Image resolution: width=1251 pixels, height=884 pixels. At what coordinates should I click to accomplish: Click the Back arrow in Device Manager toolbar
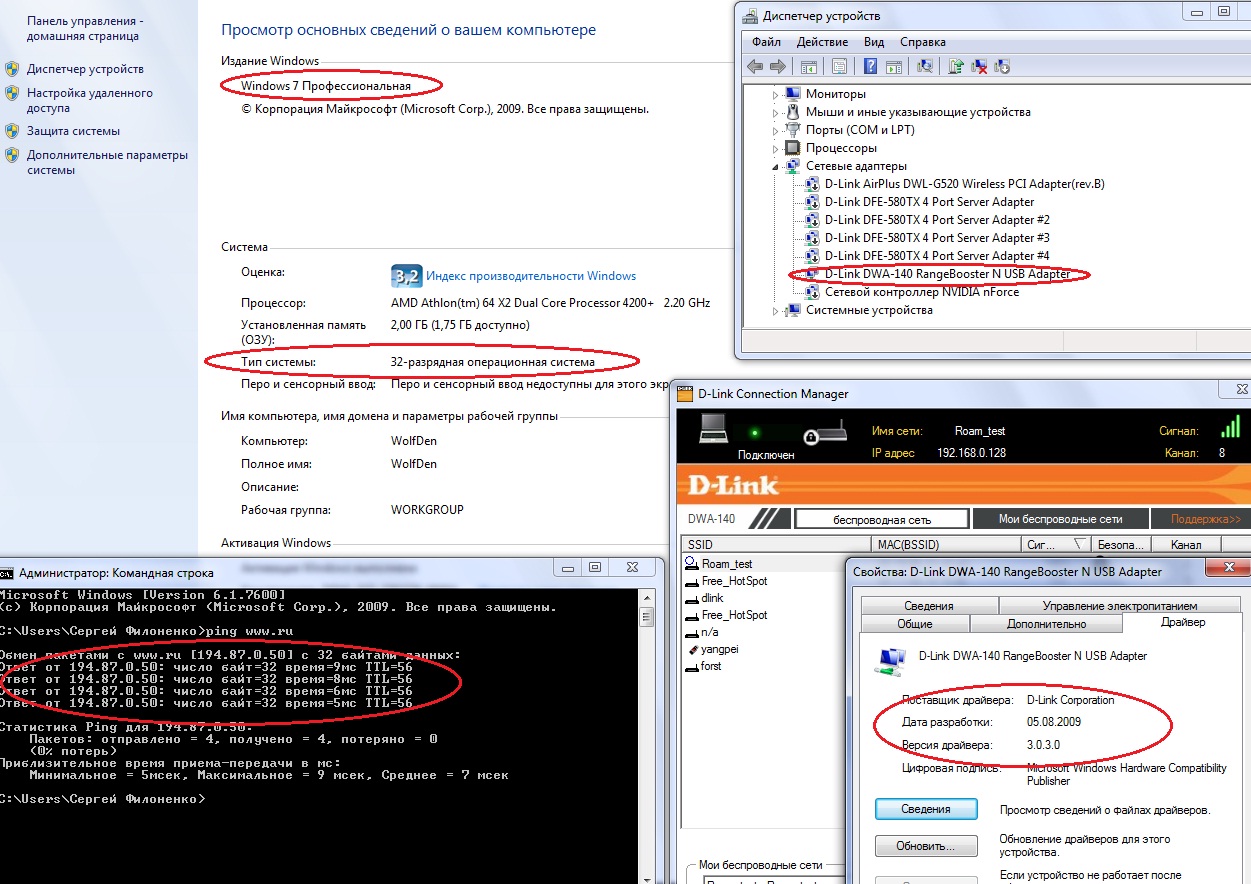coord(754,67)
